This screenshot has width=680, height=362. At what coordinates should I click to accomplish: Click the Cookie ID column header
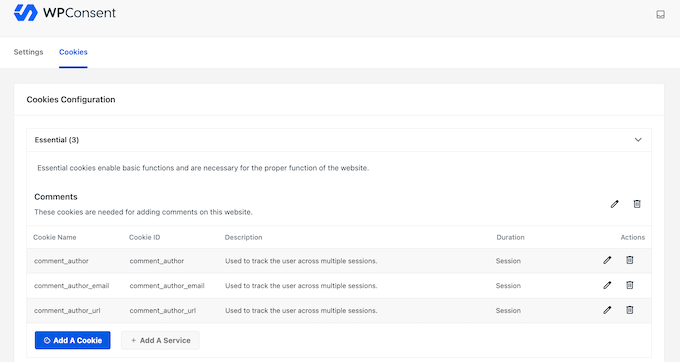tap(144, 237)
